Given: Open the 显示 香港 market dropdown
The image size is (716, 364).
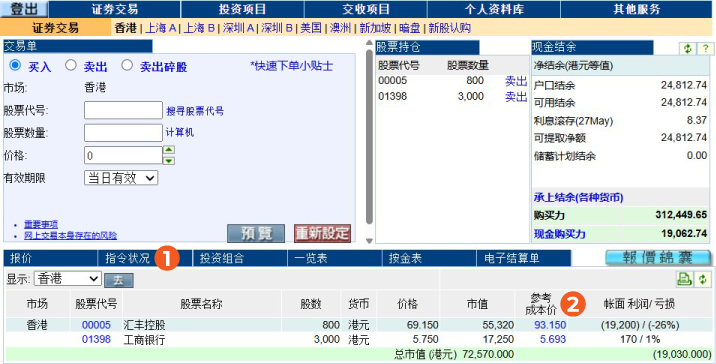Looking at the screenshot, I should tap(68, 279).
